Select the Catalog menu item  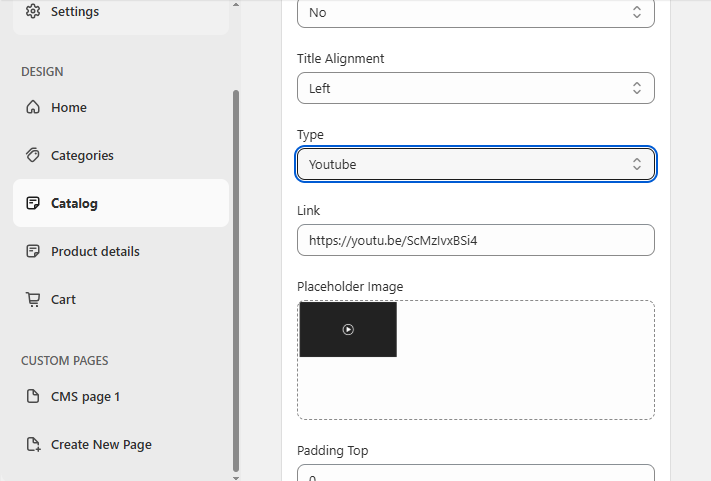coord(121,203)
